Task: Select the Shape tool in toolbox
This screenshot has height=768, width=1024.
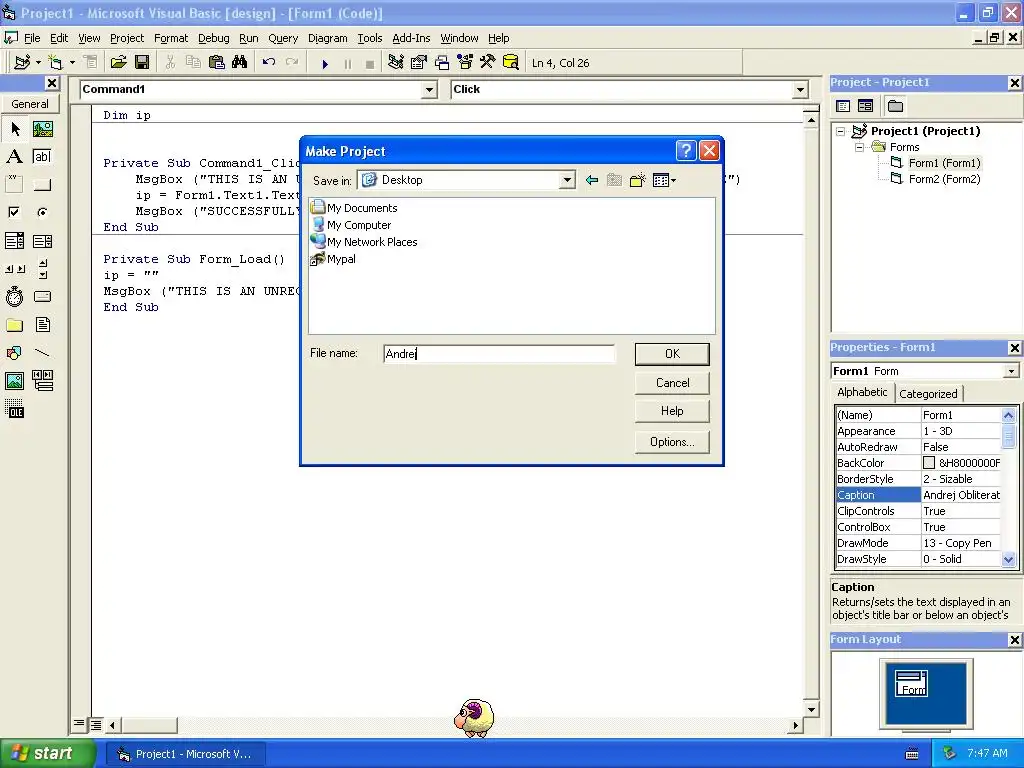Action: click(x=15, y=353)
